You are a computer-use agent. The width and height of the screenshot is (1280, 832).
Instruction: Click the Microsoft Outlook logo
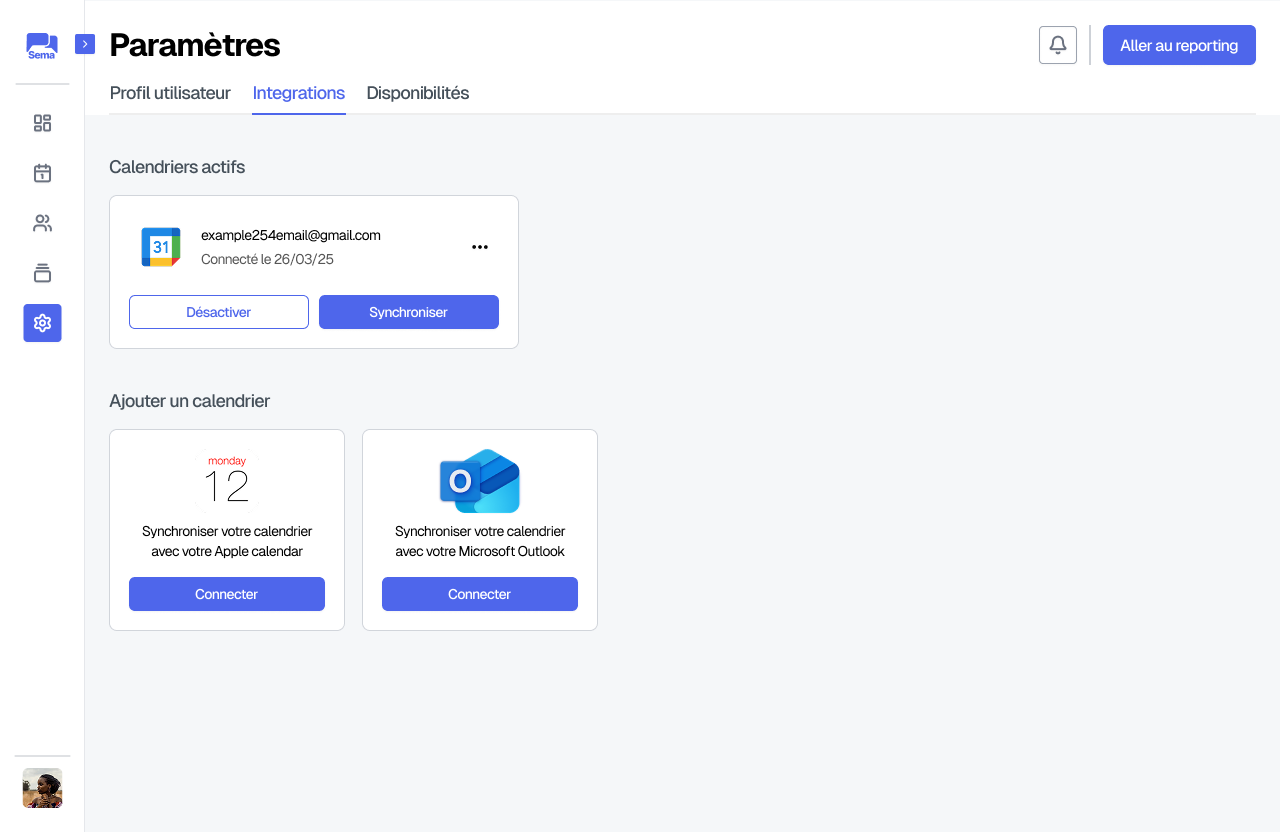tap(480, 481)
